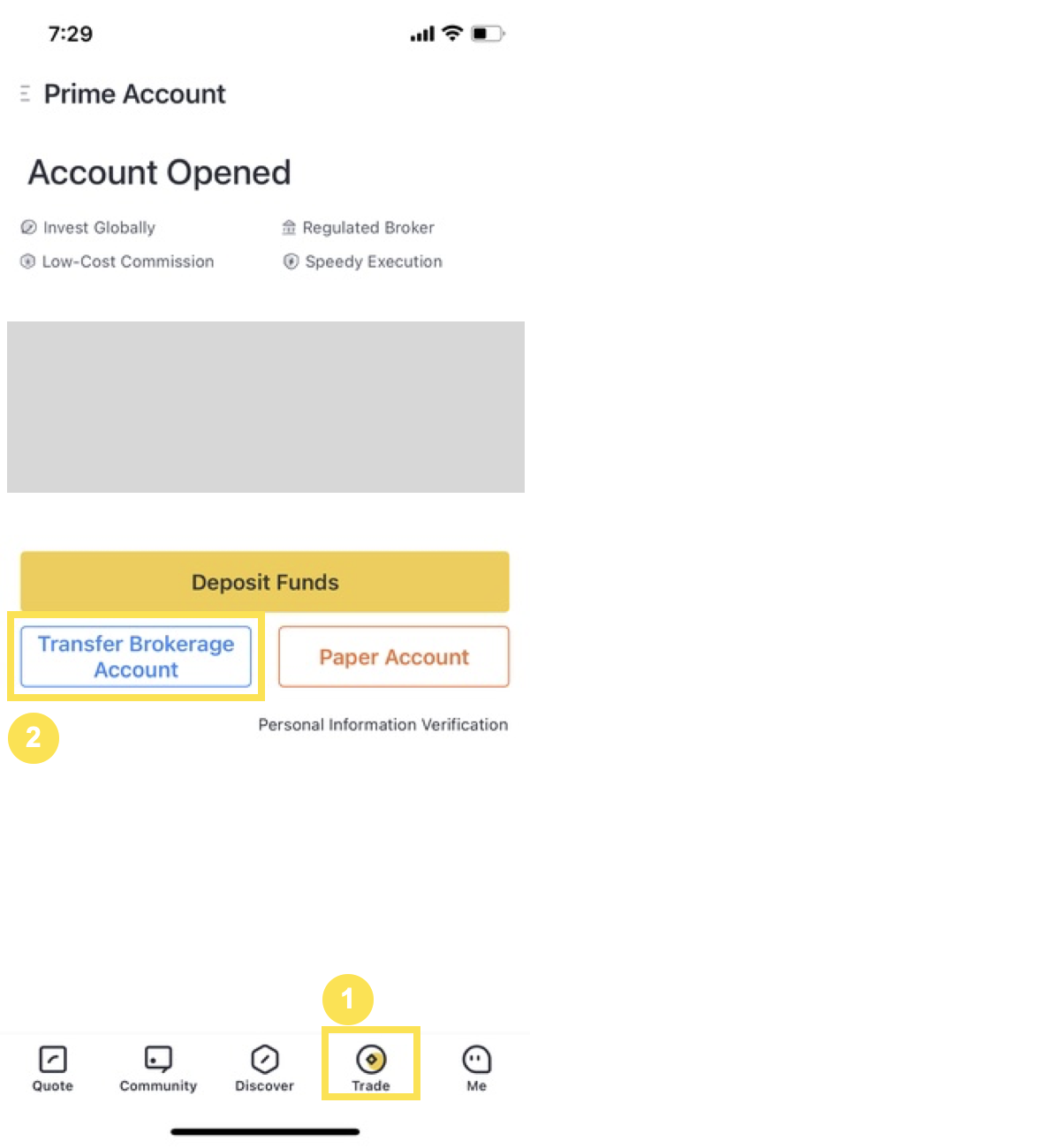Open Personal Information Verification link
This screenshot has width=1060, height=1148.
click(x=383, y=725)
